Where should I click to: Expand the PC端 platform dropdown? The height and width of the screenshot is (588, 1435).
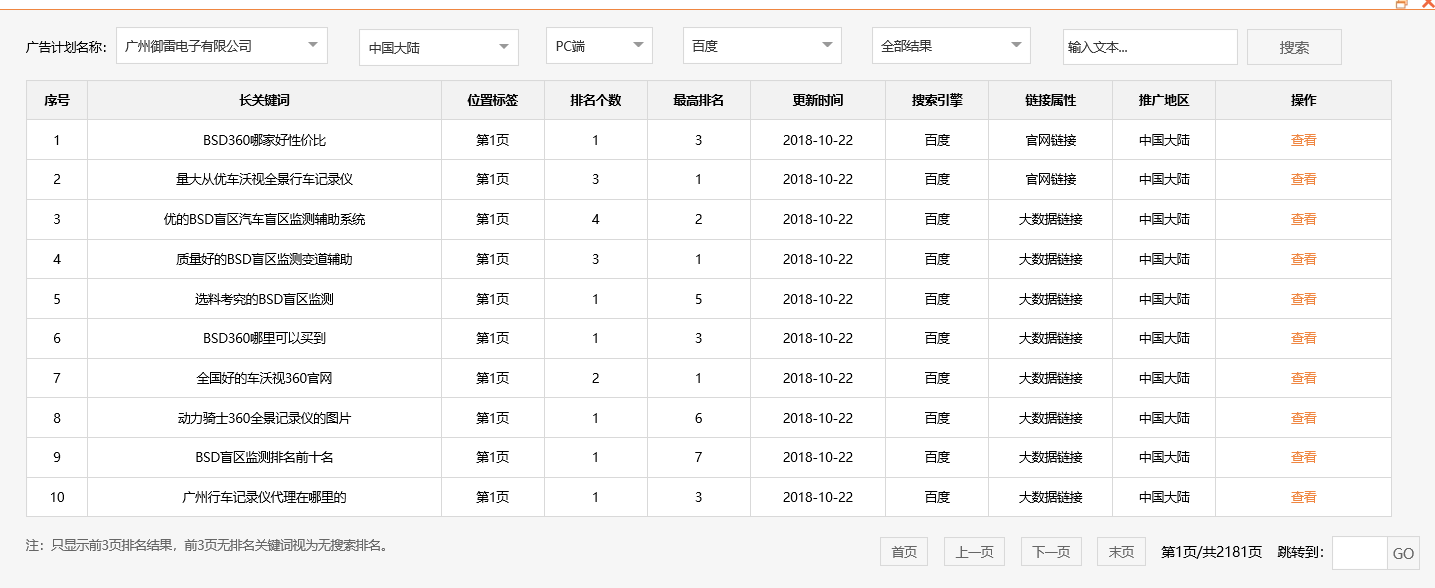pyautogui.click(x=598, y=45)
